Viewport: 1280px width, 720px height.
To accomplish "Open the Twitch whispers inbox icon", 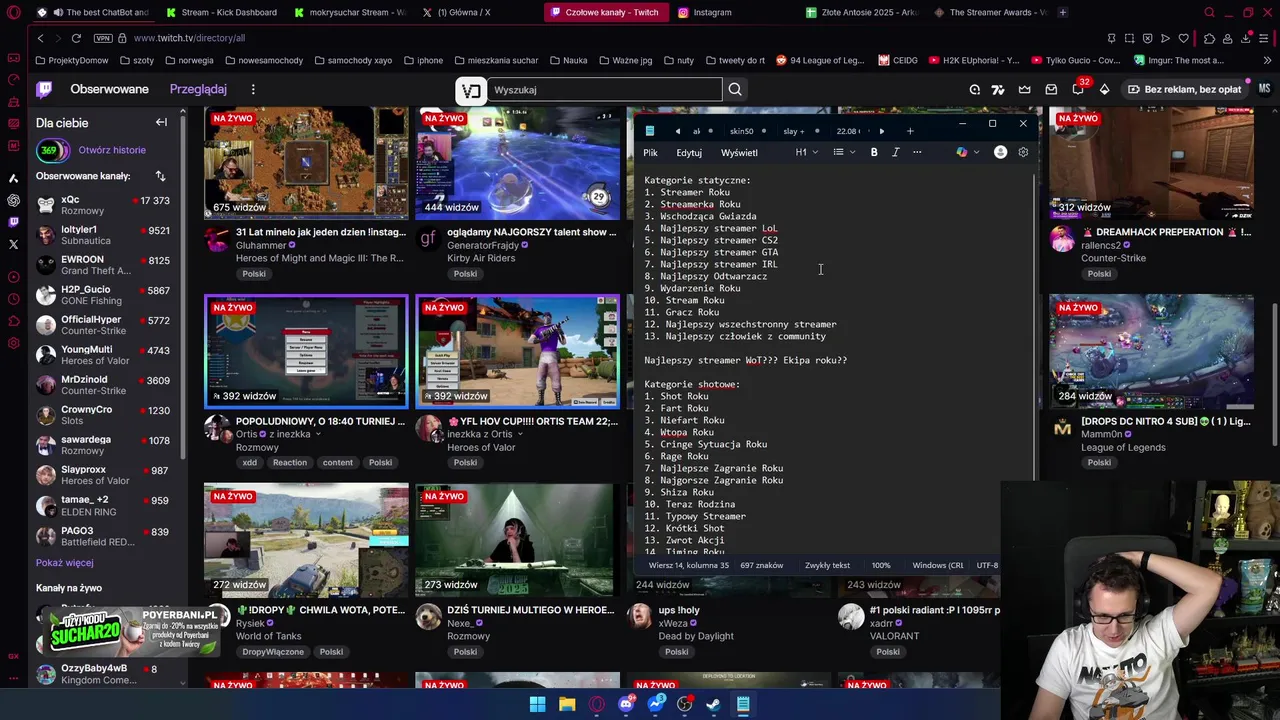I will [1051, 89].
